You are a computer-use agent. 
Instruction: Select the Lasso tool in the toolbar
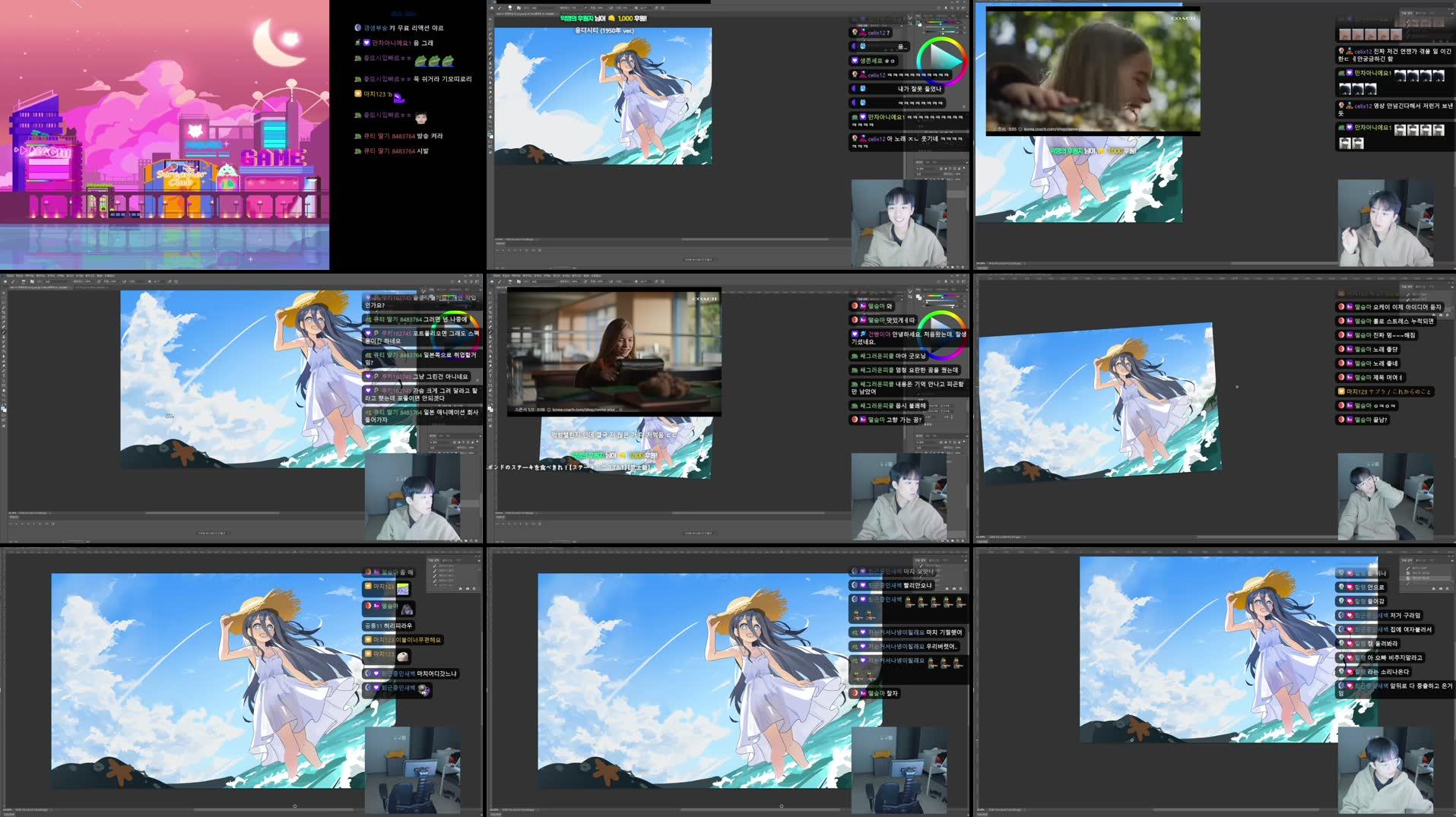(x=5, y=304)
